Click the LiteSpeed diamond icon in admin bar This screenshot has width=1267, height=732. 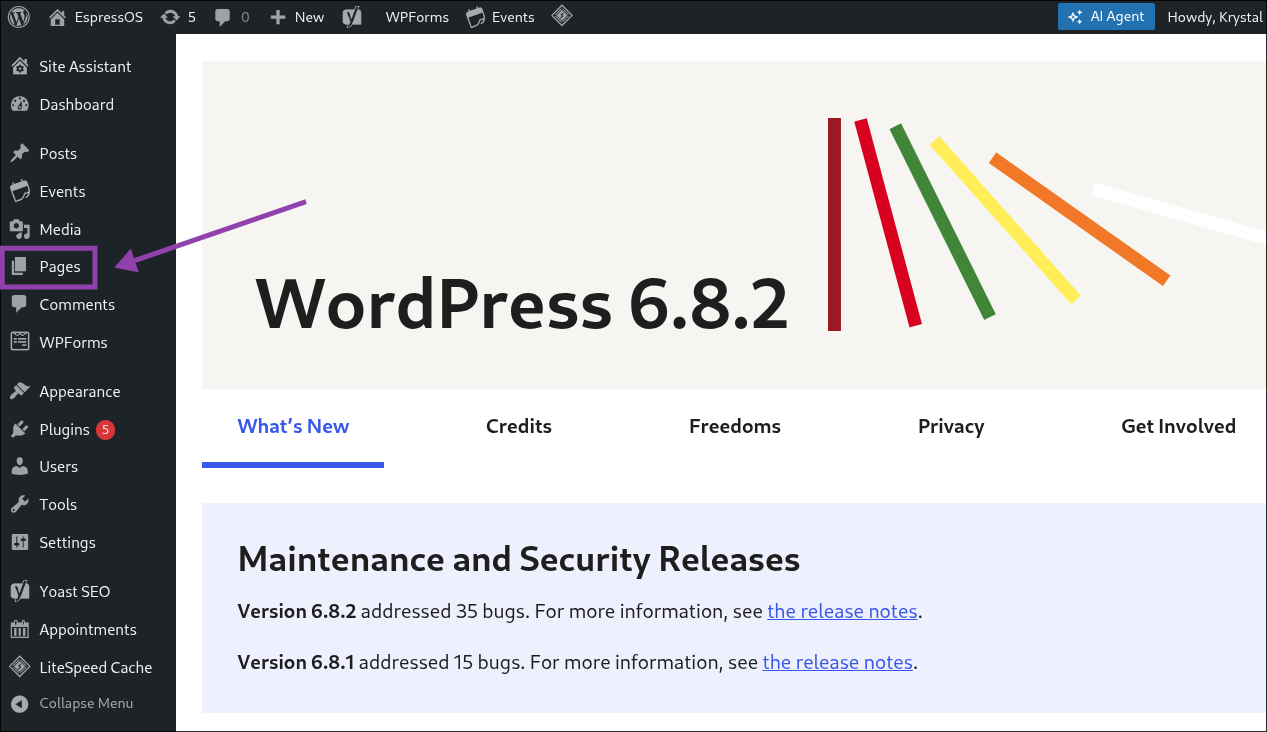click(x=562, y=16)
